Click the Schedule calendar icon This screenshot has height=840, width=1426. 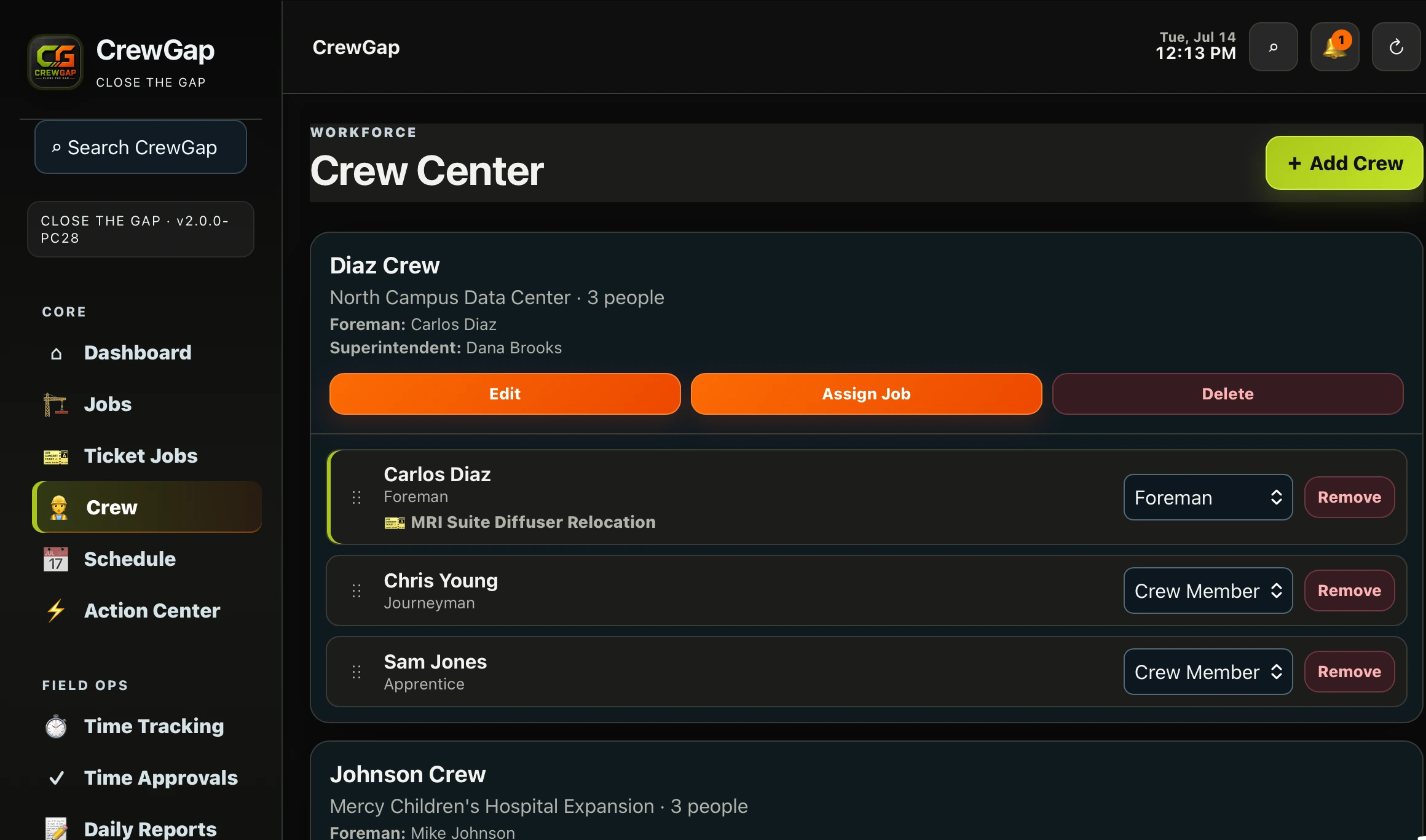pyautogui.click(x=56, y=559)
